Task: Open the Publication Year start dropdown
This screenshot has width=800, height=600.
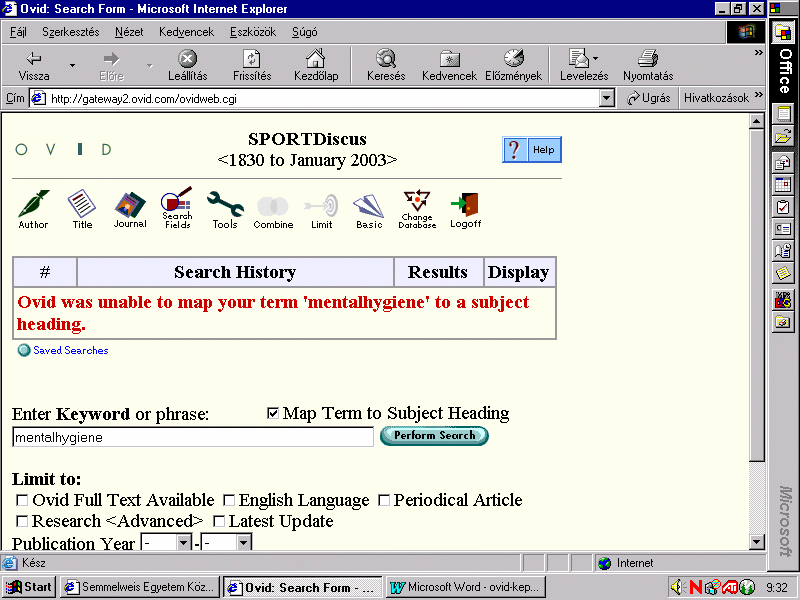Action: (x=184, y=542)
